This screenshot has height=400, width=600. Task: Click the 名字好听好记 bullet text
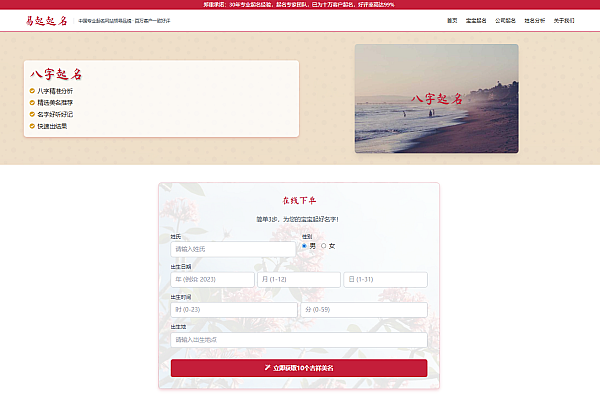coord(55,114)
